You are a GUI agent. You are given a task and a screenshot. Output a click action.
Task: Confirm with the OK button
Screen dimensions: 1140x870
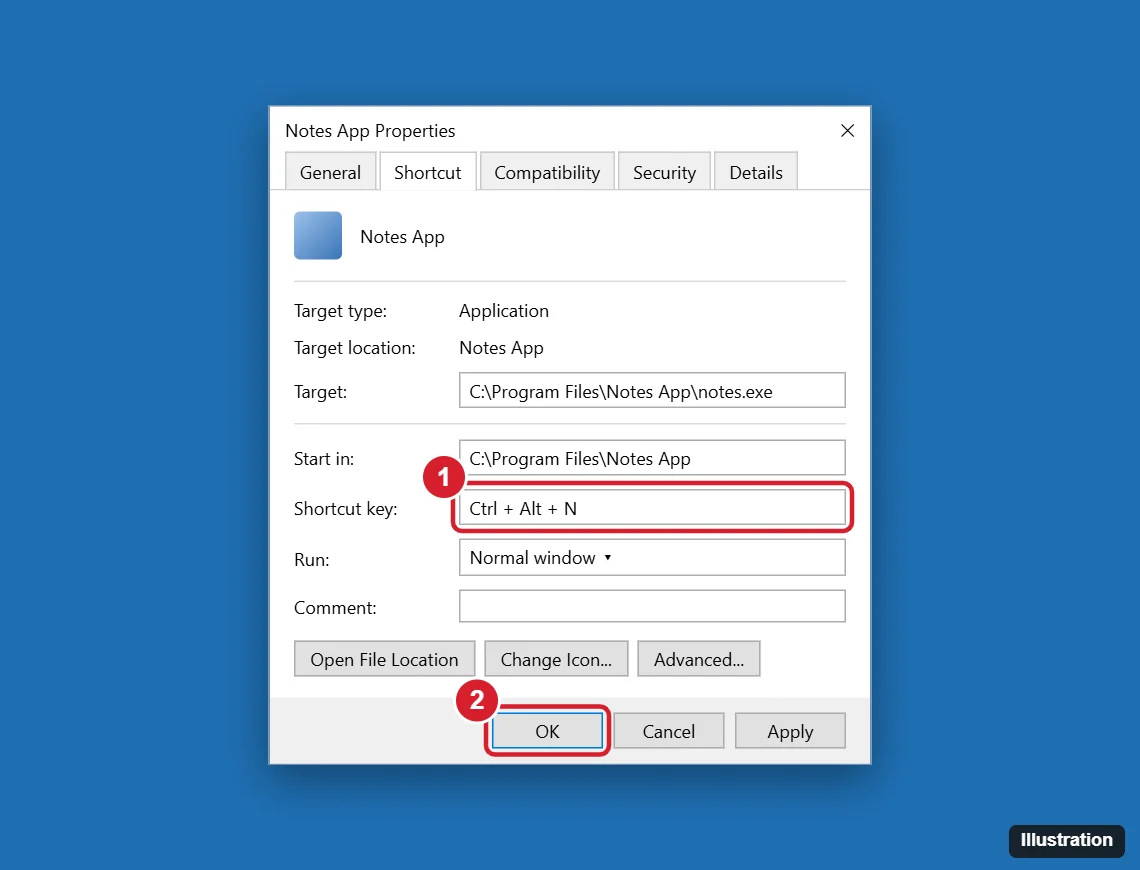pyautogui.click(x=547, y=730)
